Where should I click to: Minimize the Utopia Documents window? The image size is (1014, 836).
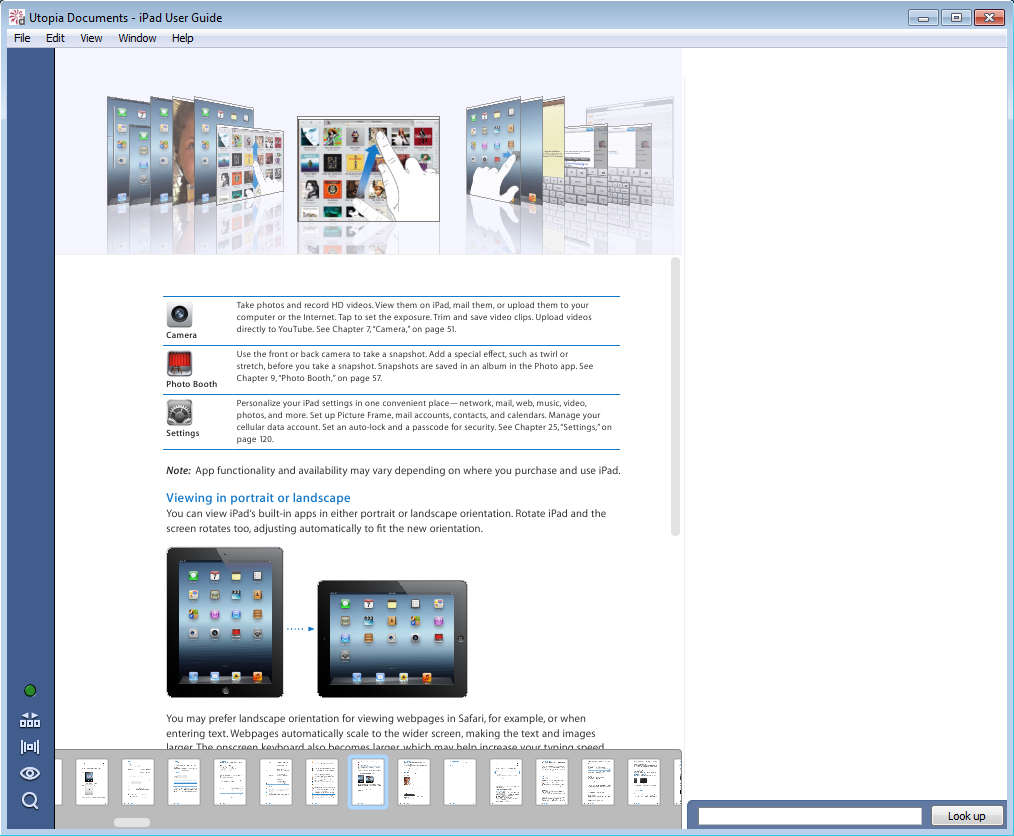(x=923, y=18)
